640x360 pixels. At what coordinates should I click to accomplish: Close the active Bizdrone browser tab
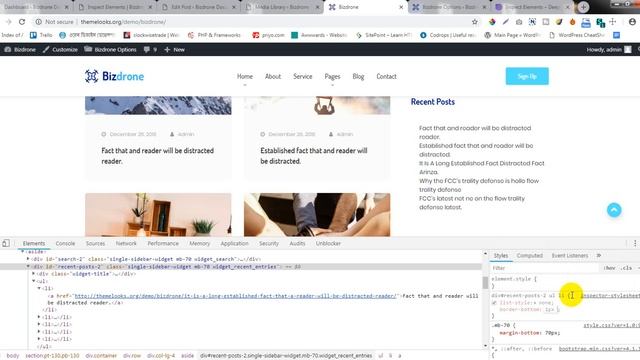[401, 7]
